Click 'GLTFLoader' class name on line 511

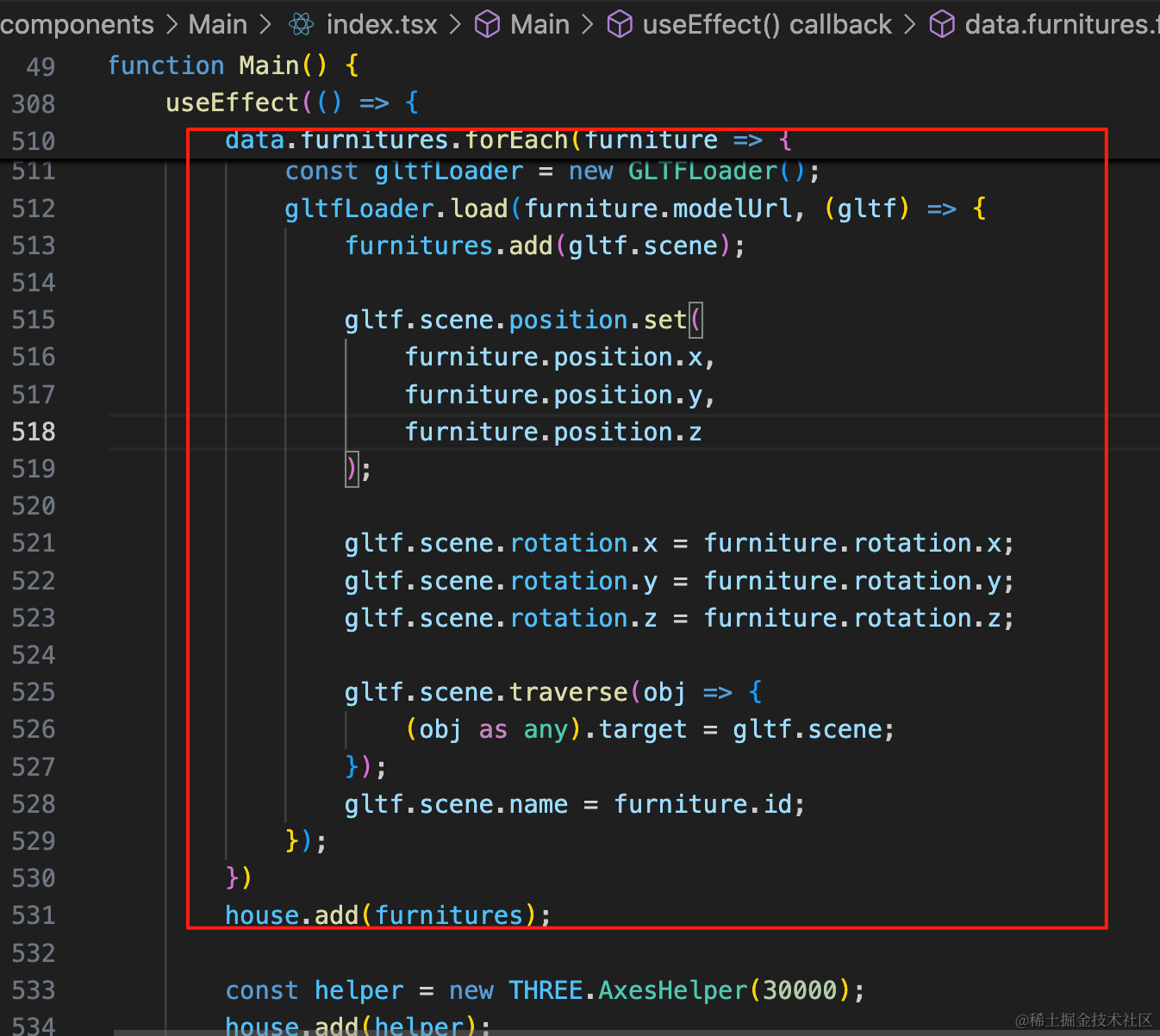tap(702, 171)
